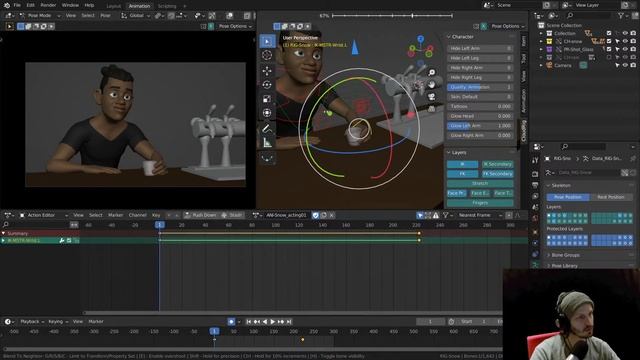Select the Annotate tool in viewport toolbar
The image size is (640, 360).
267,129
